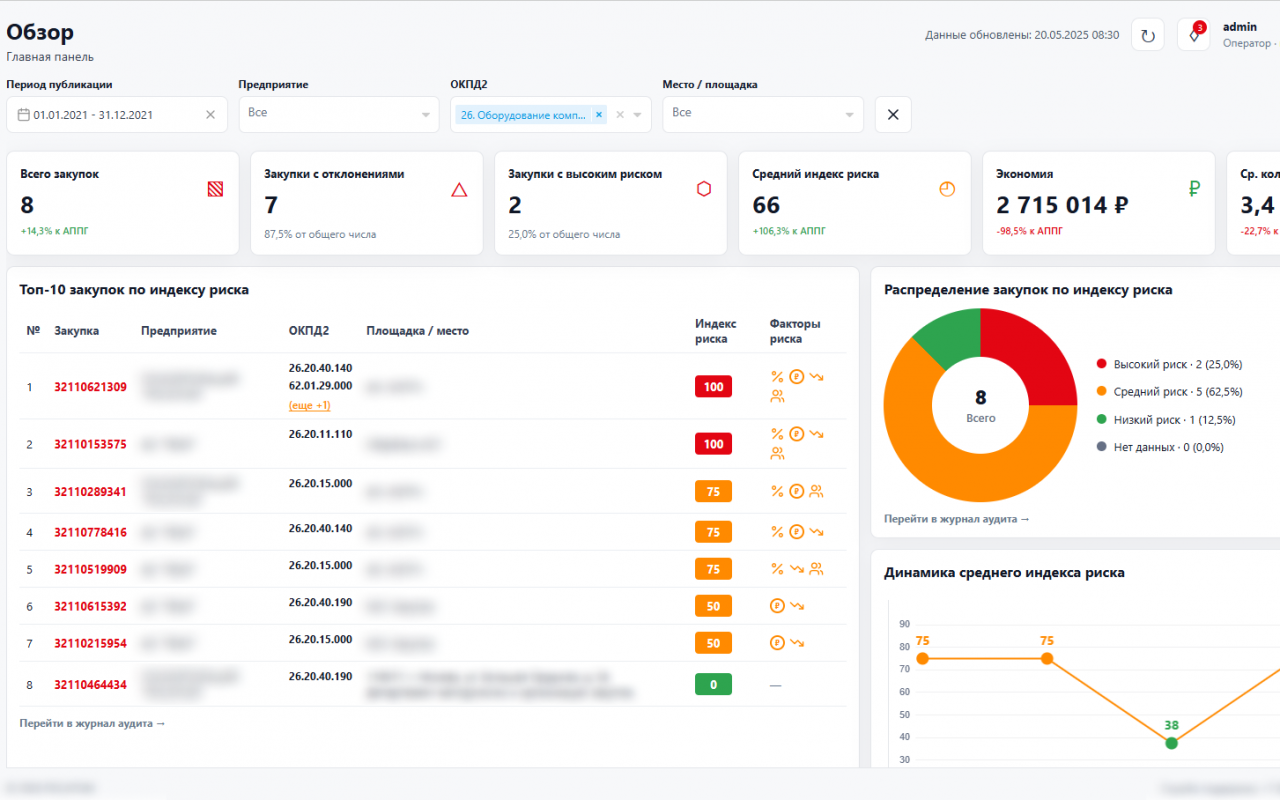1280x800 pixels.
Task: Click the triangle icon in Закупки с отклонениями card
Action: 459,189
